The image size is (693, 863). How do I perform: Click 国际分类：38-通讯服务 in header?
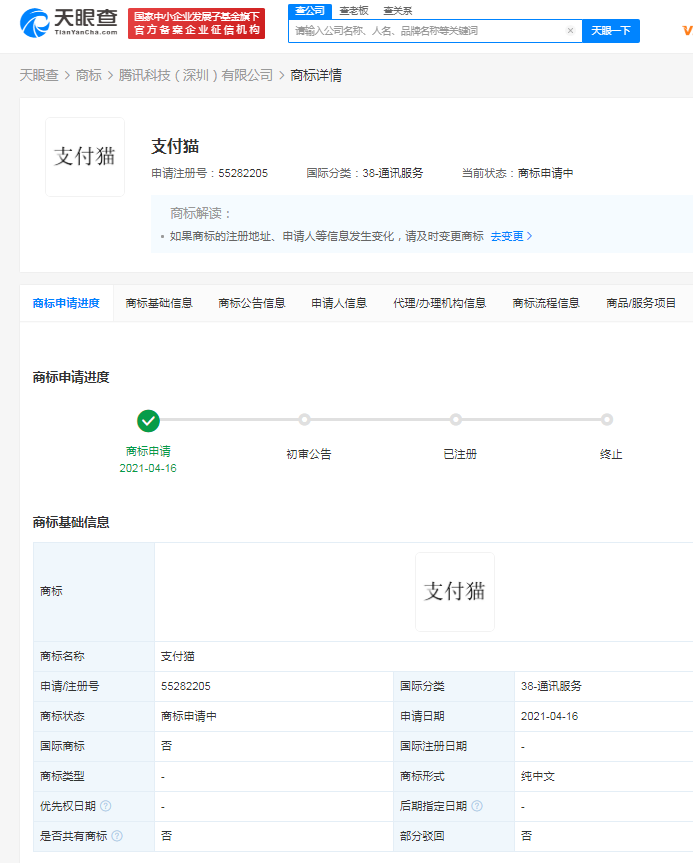[x=365, y=173]
